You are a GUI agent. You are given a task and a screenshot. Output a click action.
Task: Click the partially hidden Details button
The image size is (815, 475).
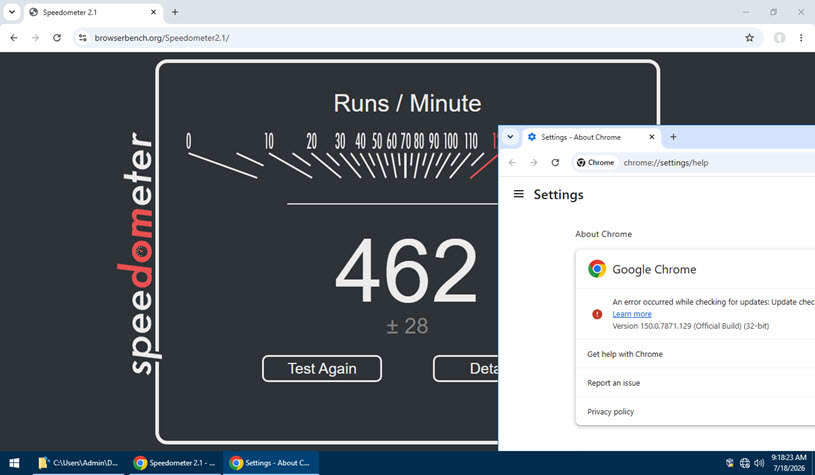click(x=466, y=368)
